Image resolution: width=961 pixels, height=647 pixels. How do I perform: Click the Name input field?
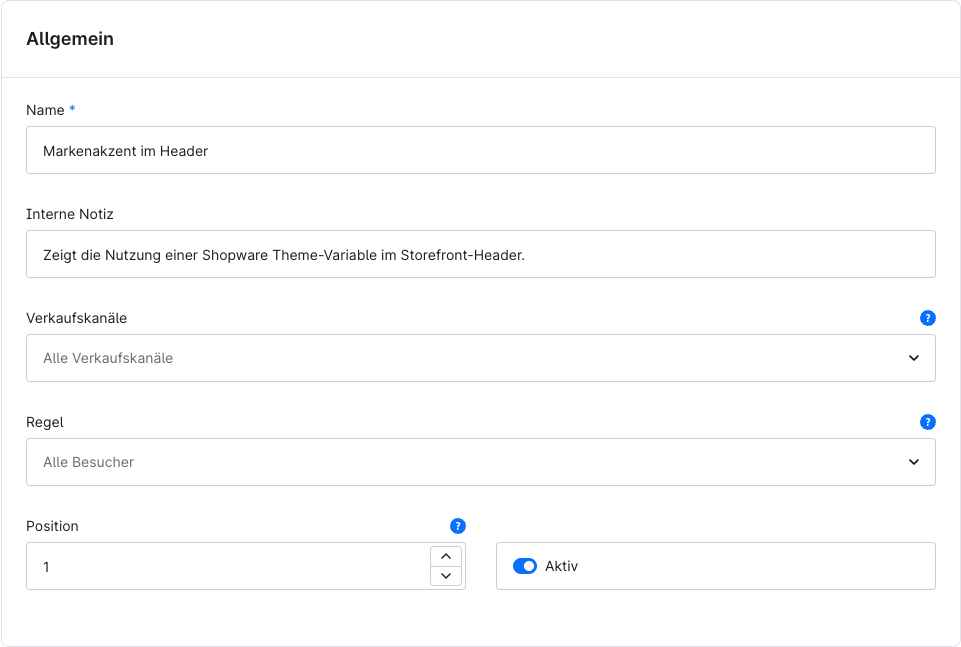pos(480,150)
